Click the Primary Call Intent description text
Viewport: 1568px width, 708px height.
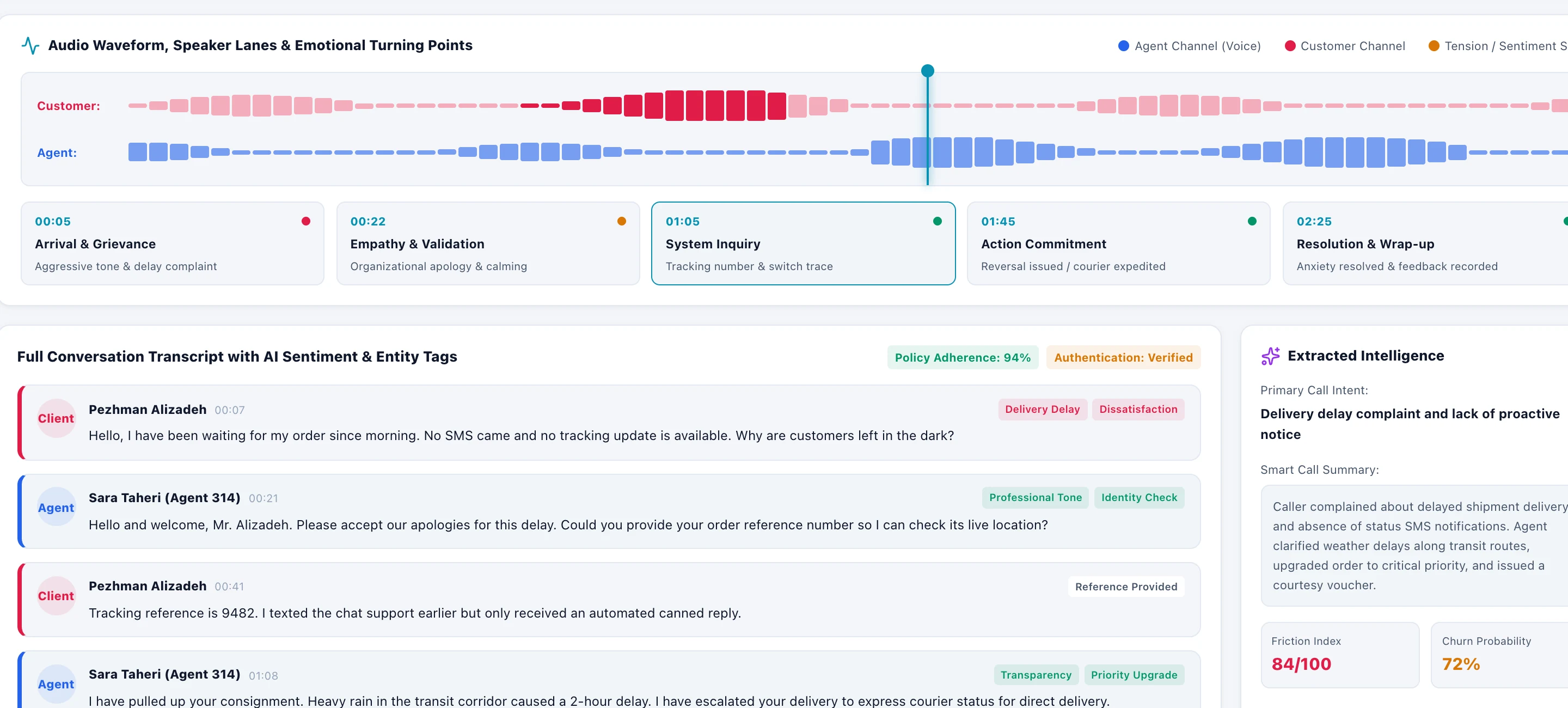pos(1410,424)
